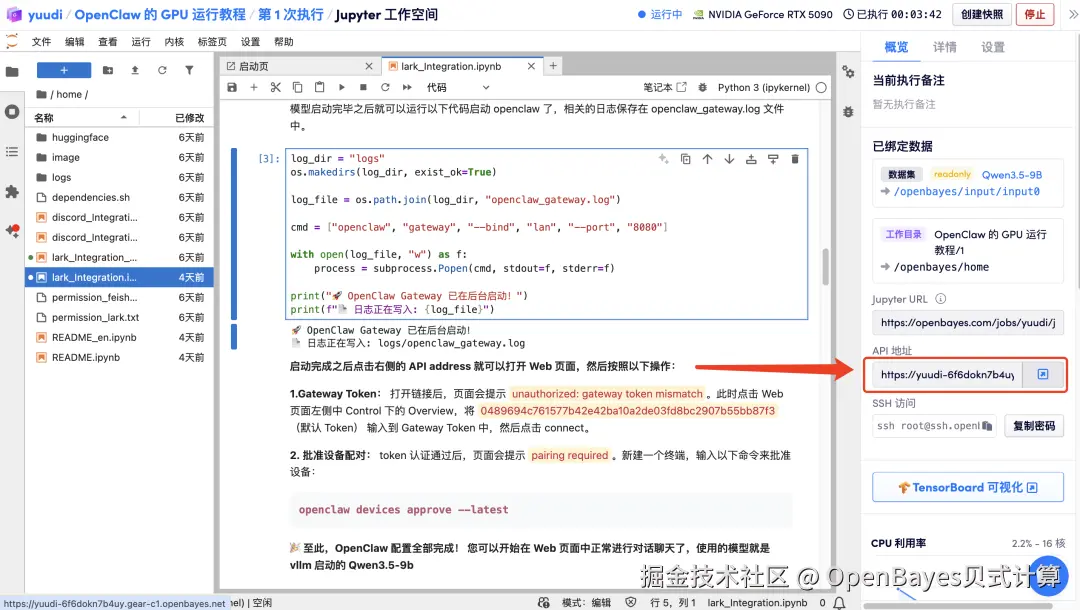Screen dimensions: 1080x610
Task: Switch to the right panel 设置 tab
Action: (993, 47)
